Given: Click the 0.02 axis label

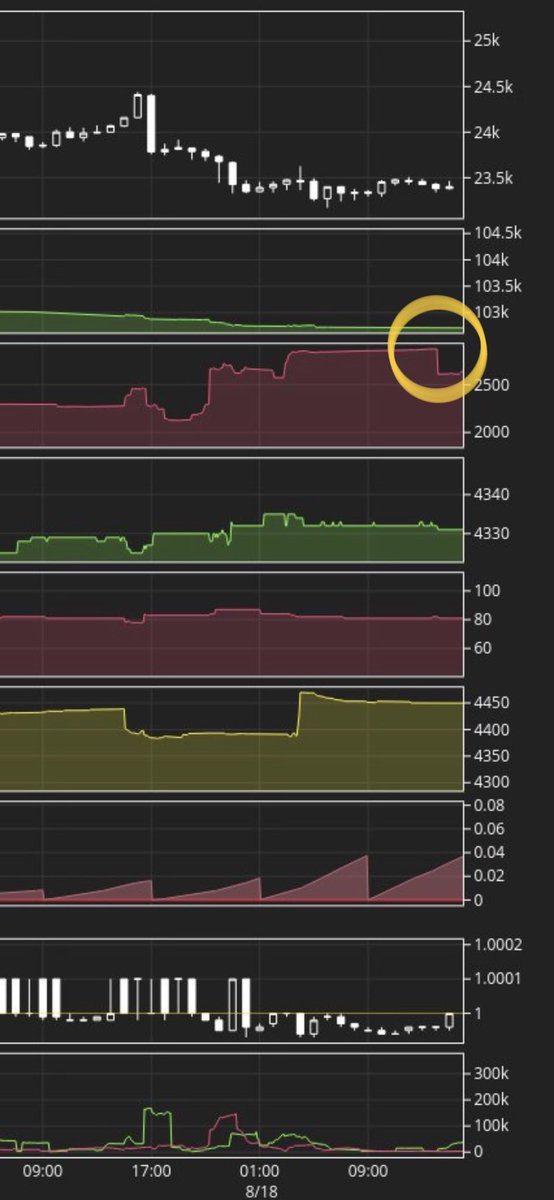Looking at the screenshot, I should [x=491, y=876].
